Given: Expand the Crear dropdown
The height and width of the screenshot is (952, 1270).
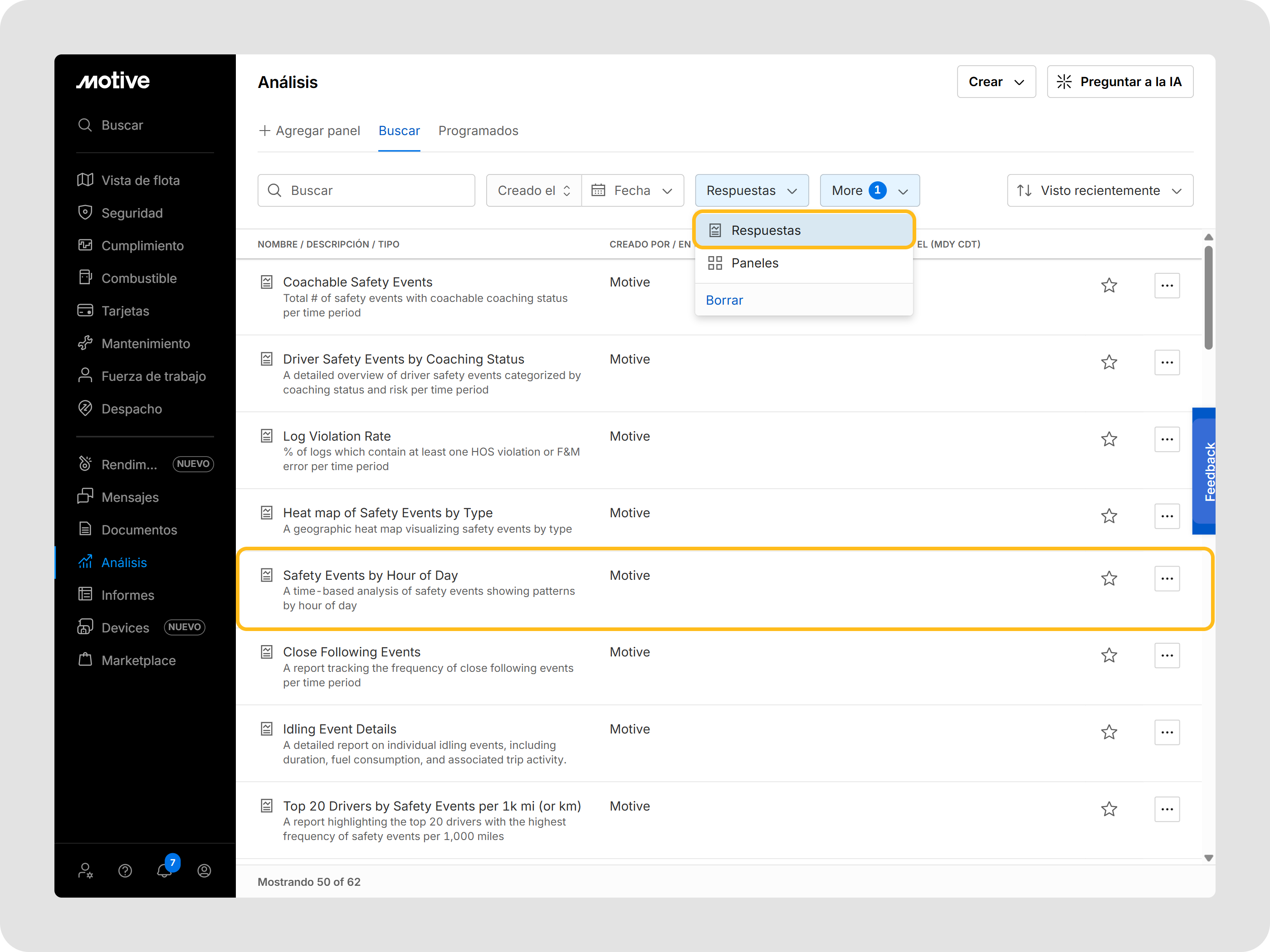Looking at the screenshot, I should (x=996, y=82).
